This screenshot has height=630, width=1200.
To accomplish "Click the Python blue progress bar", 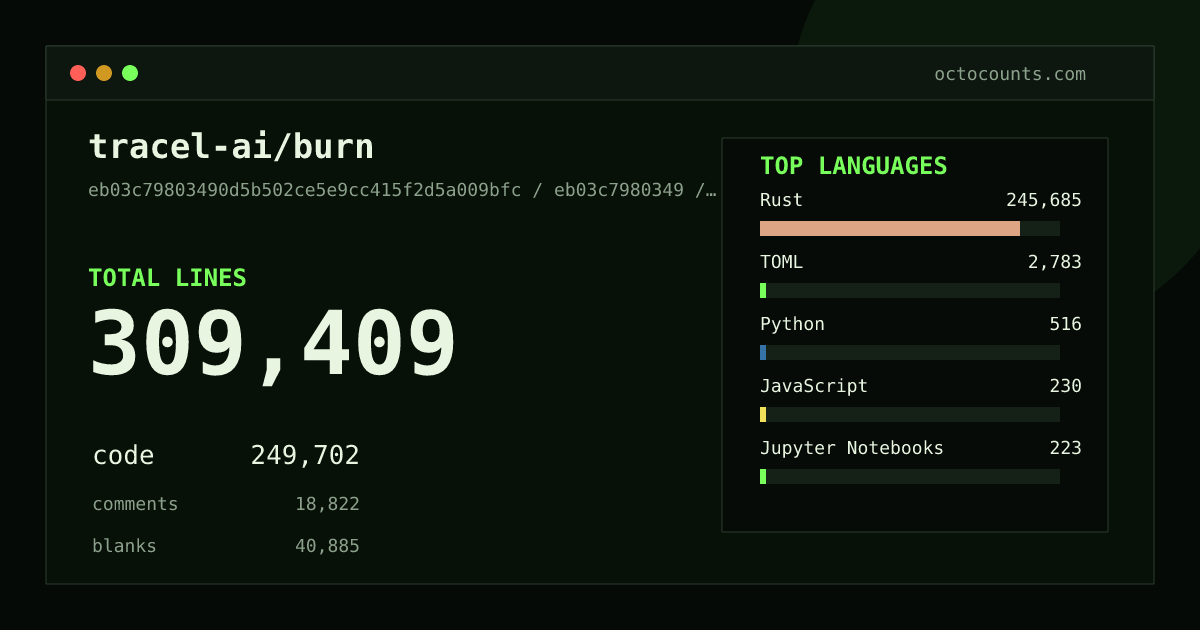I will pyautogui.click(x=763, y=352).
